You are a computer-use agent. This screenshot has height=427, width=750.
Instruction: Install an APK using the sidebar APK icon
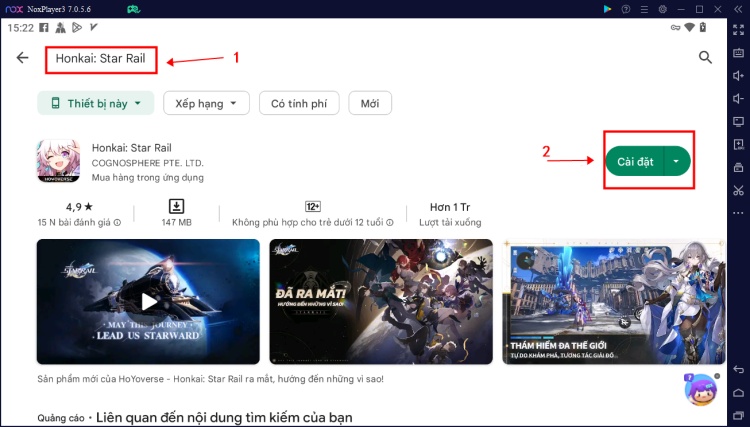[738, 144]
